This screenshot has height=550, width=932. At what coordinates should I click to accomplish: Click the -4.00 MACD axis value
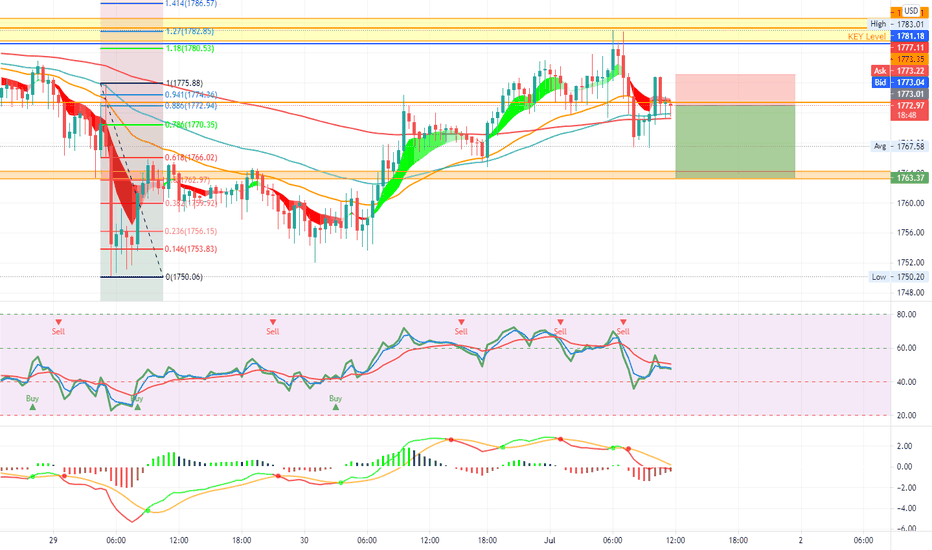point(905,508)
